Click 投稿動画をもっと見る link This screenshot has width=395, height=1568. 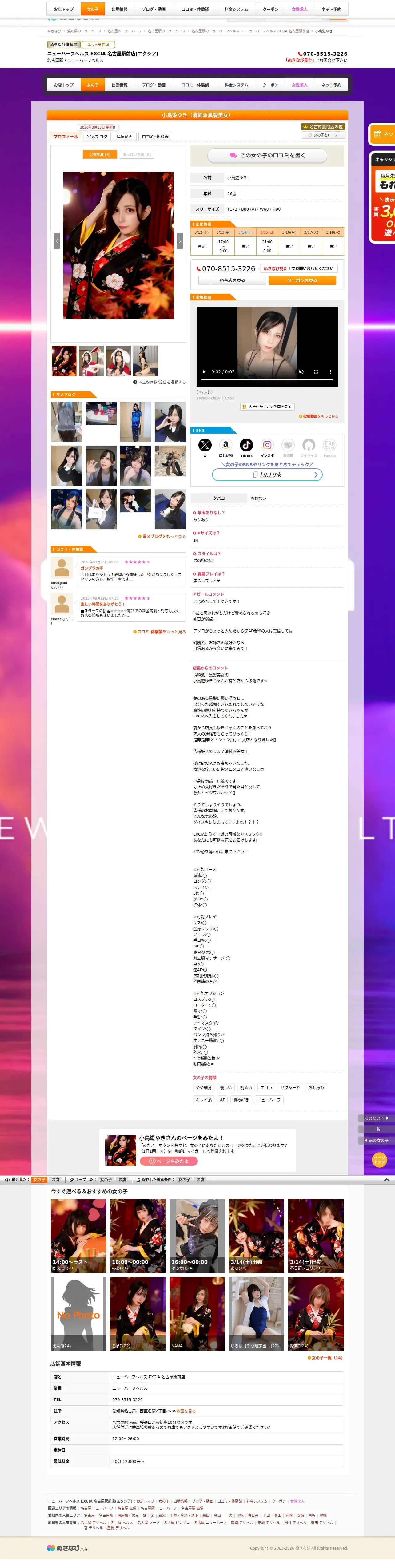pyautogui.click(x=319, y=416)
